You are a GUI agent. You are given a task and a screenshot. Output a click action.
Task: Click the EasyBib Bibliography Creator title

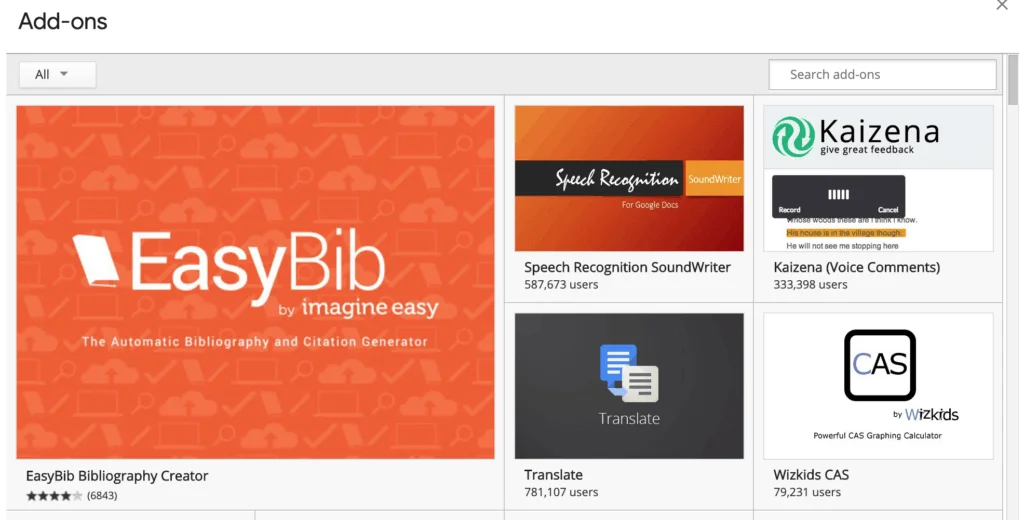tap(117, 476)
